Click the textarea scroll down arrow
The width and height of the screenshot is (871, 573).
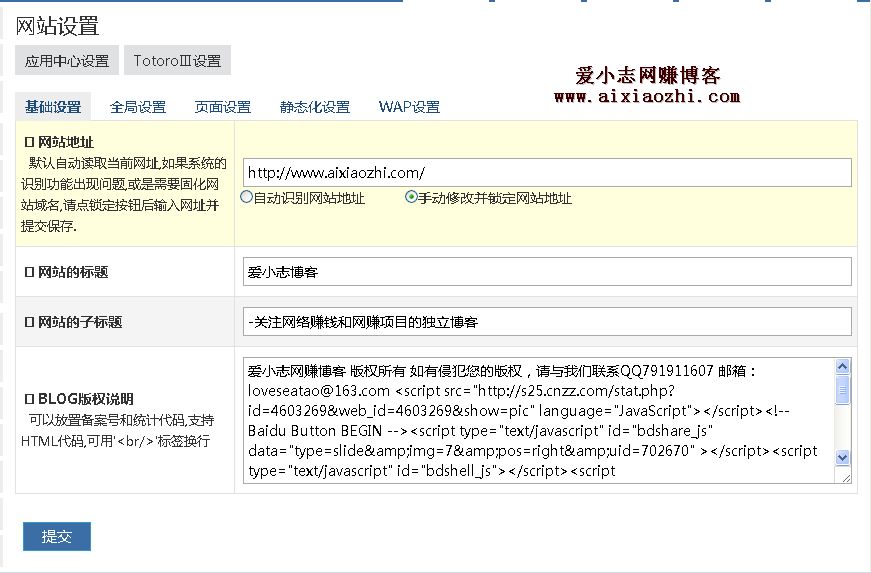[x=843, y=458]
